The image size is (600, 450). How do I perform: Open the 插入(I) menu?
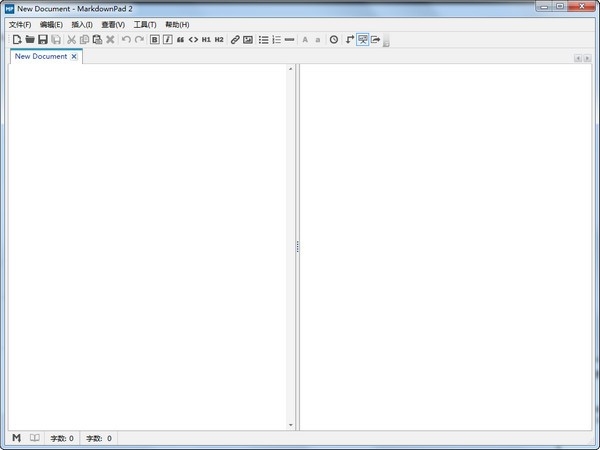(82, 25)
